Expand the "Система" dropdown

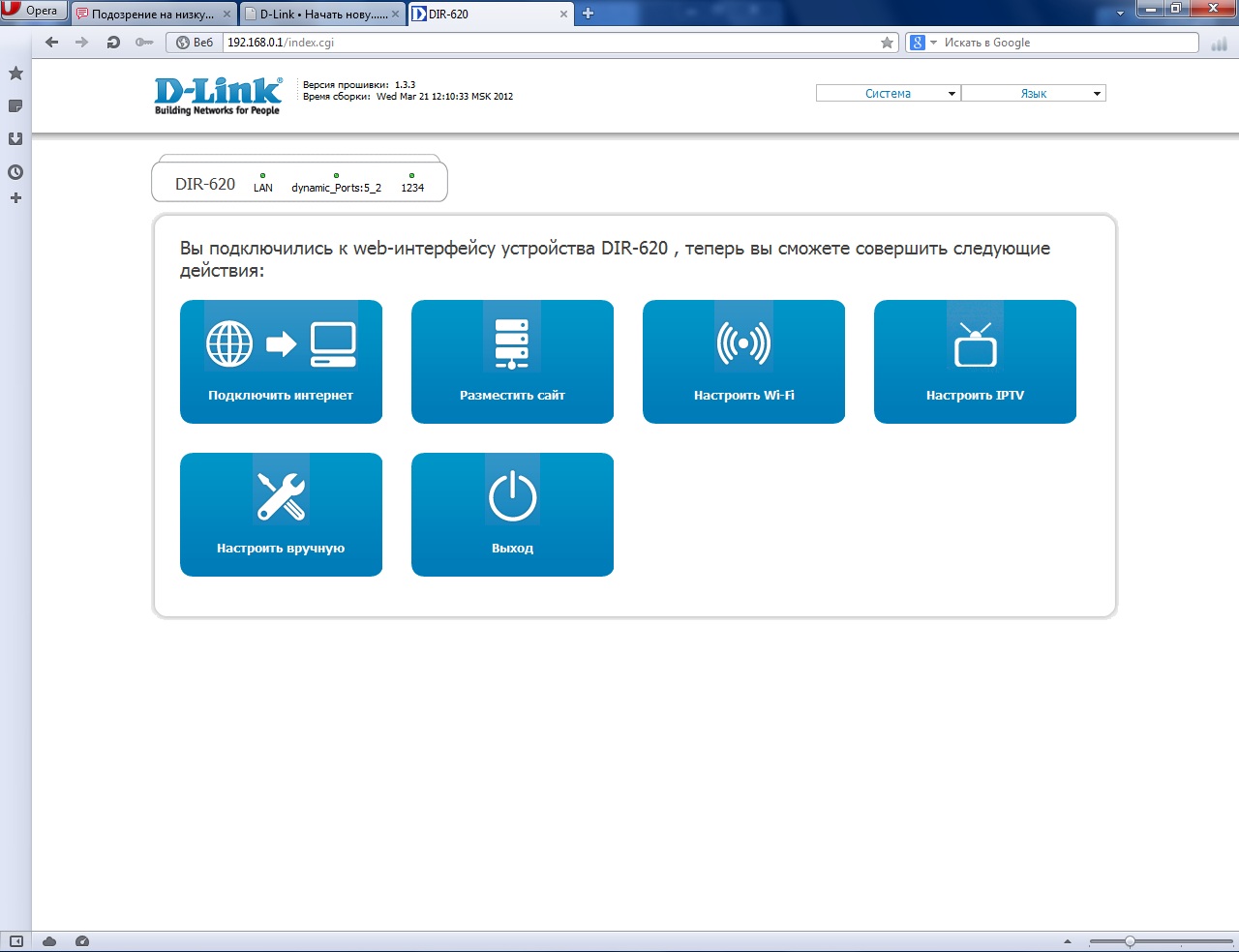coord(888,94)
